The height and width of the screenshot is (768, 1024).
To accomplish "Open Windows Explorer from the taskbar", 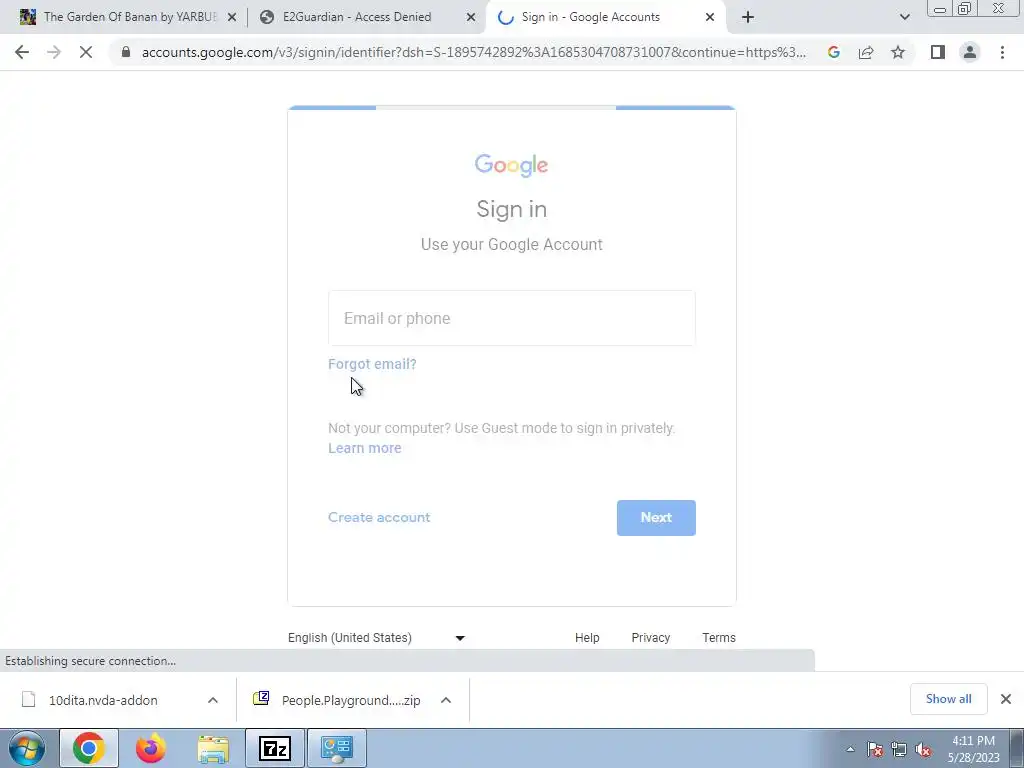I will (213, 748).
